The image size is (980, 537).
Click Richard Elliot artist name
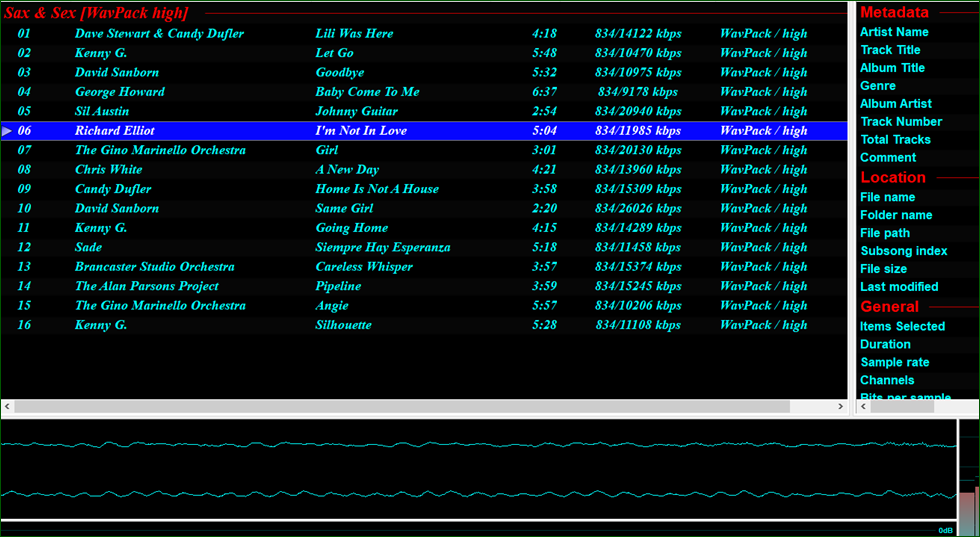[x=114, y=131]
